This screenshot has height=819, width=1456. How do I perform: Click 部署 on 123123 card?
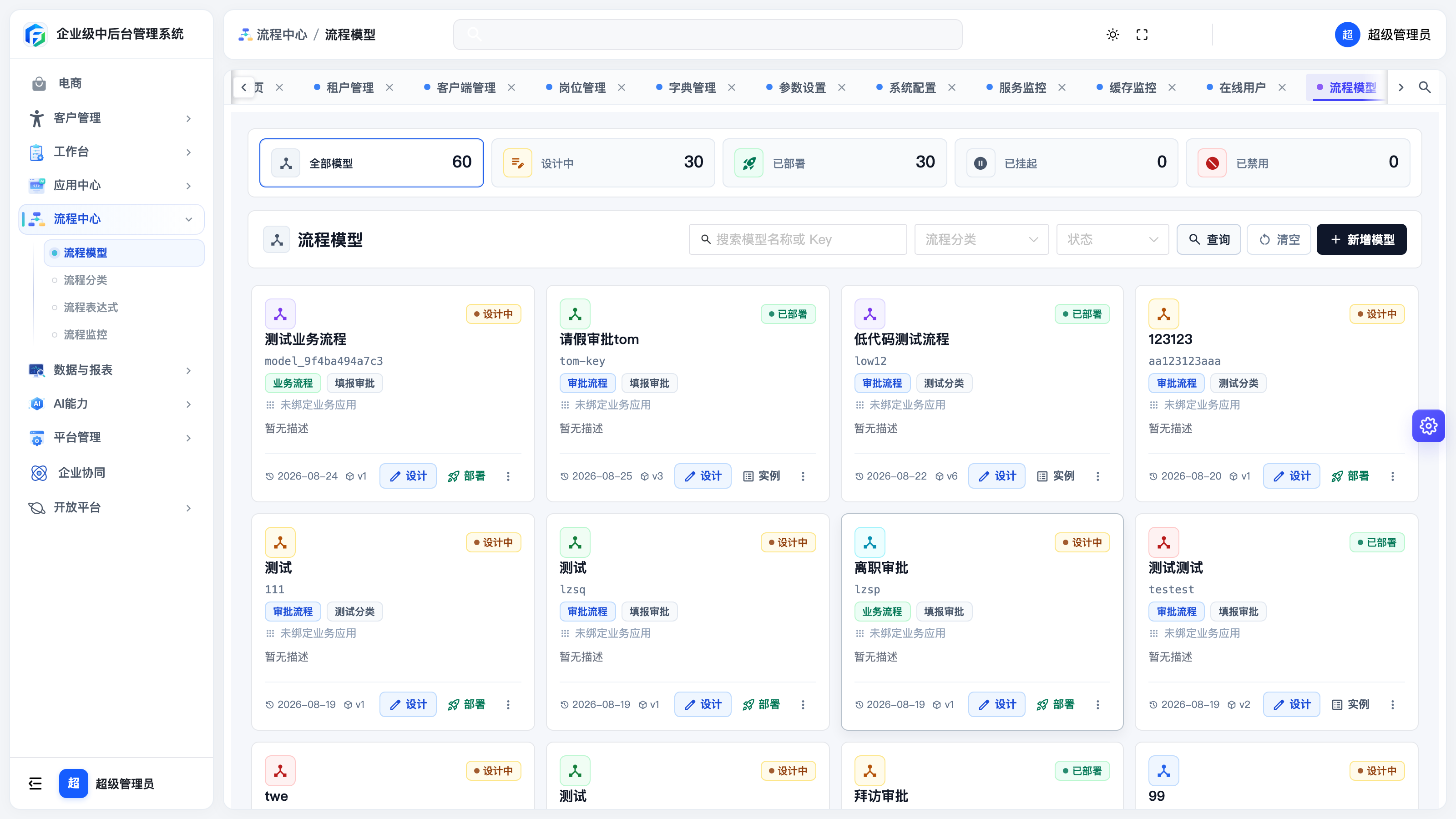coord(1350,476)
